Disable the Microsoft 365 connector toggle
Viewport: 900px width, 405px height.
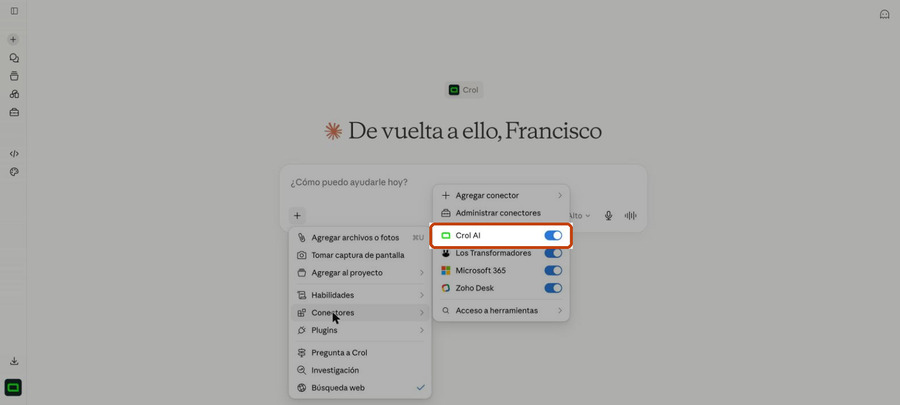tap(553, 270)
